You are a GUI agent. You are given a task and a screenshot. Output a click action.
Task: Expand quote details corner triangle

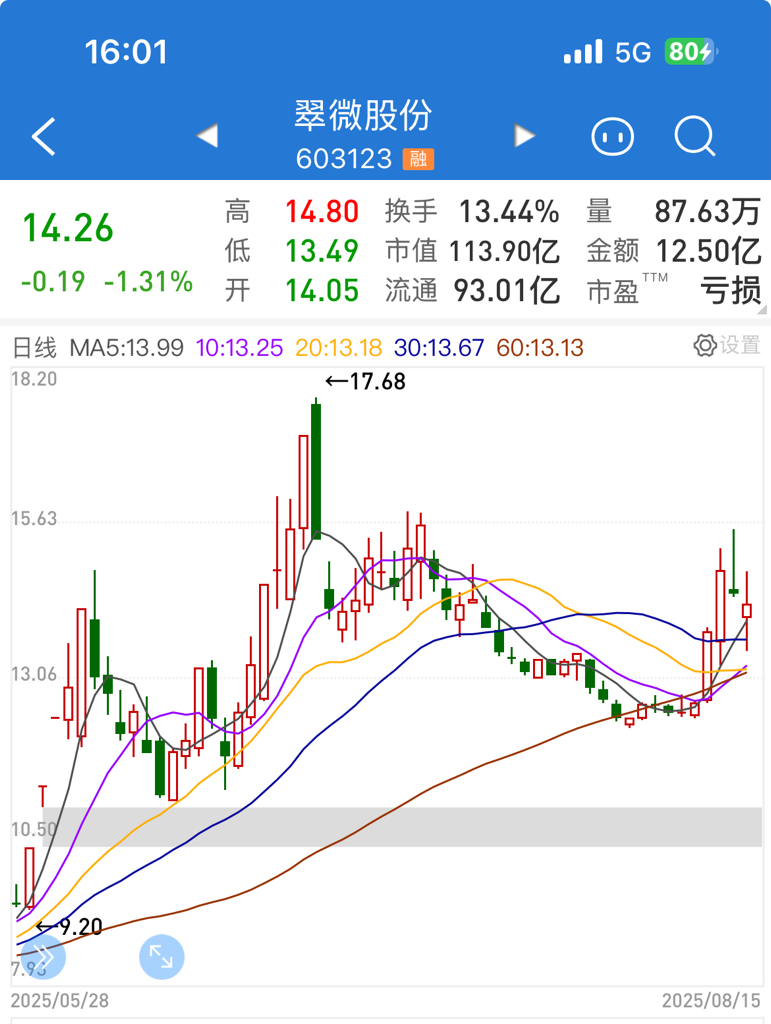click(762, 310)
